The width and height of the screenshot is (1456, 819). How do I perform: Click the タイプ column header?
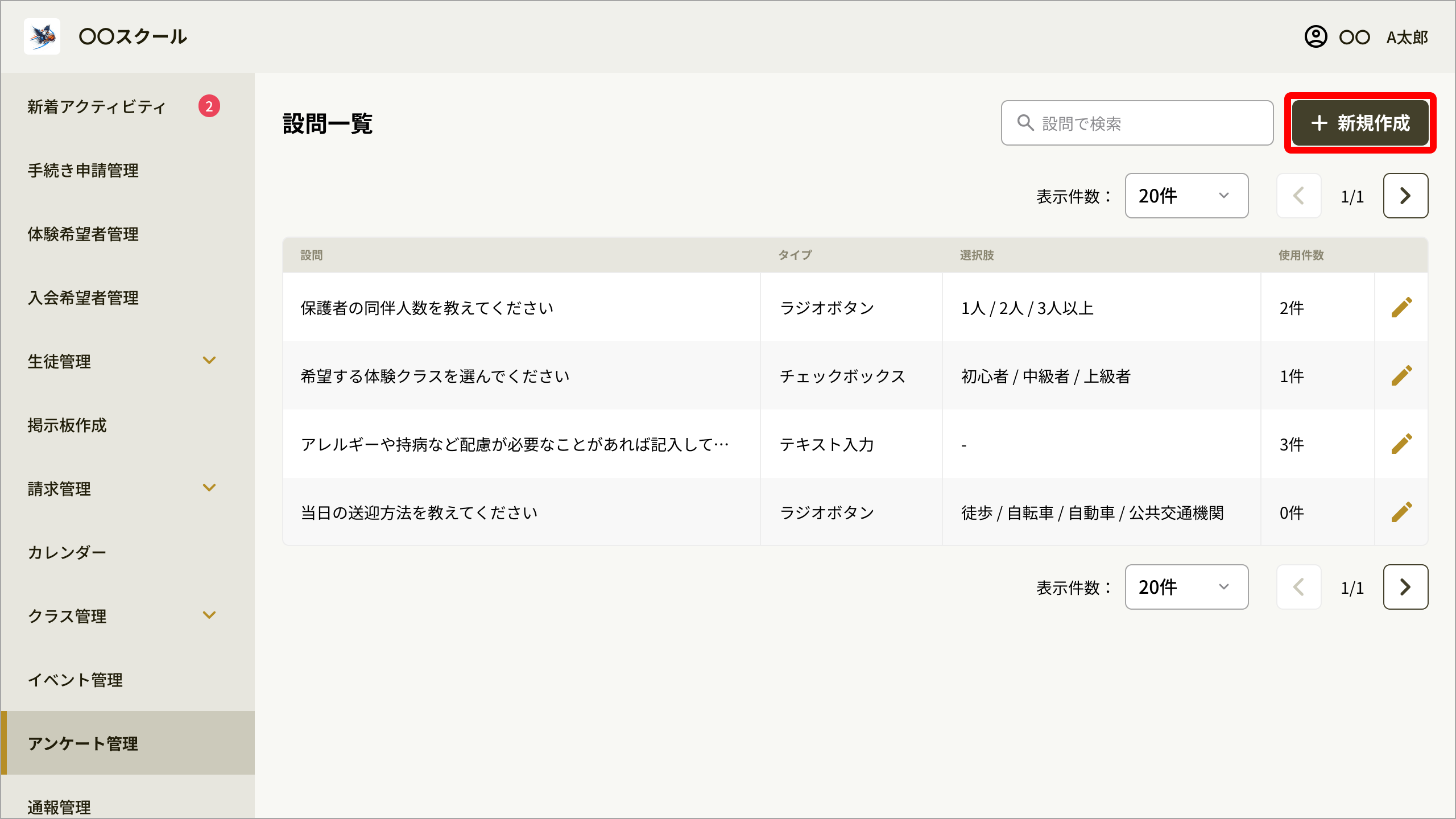click(x=795, y=255)
